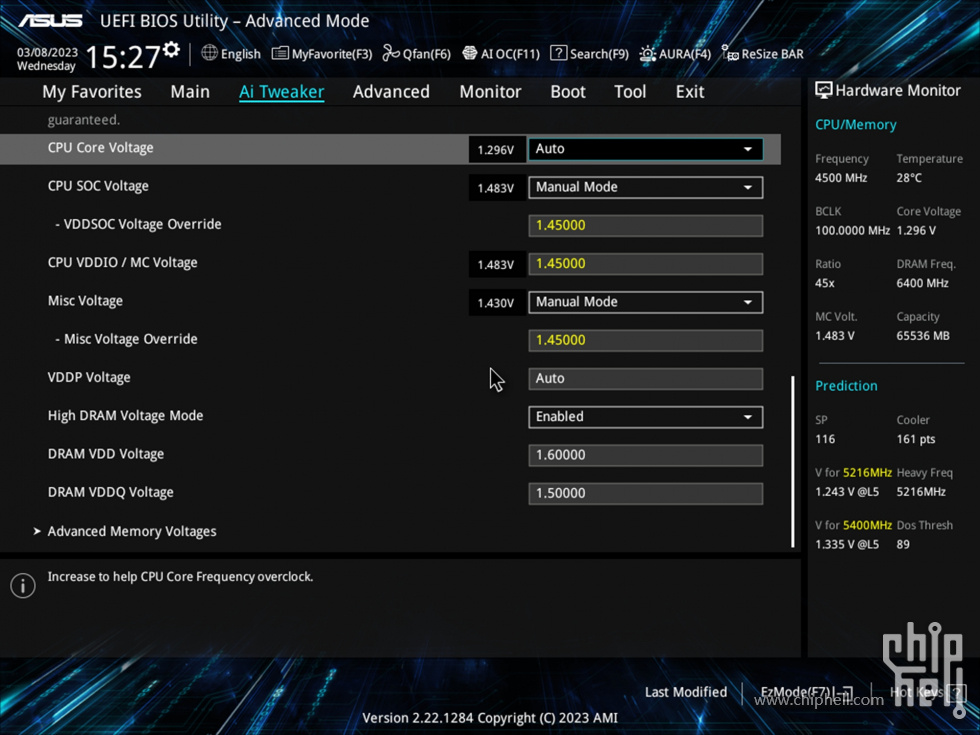The height and width of the screenshot is (735, 980).
Task: Open the Monitor tab
Action: click(490, 92)
